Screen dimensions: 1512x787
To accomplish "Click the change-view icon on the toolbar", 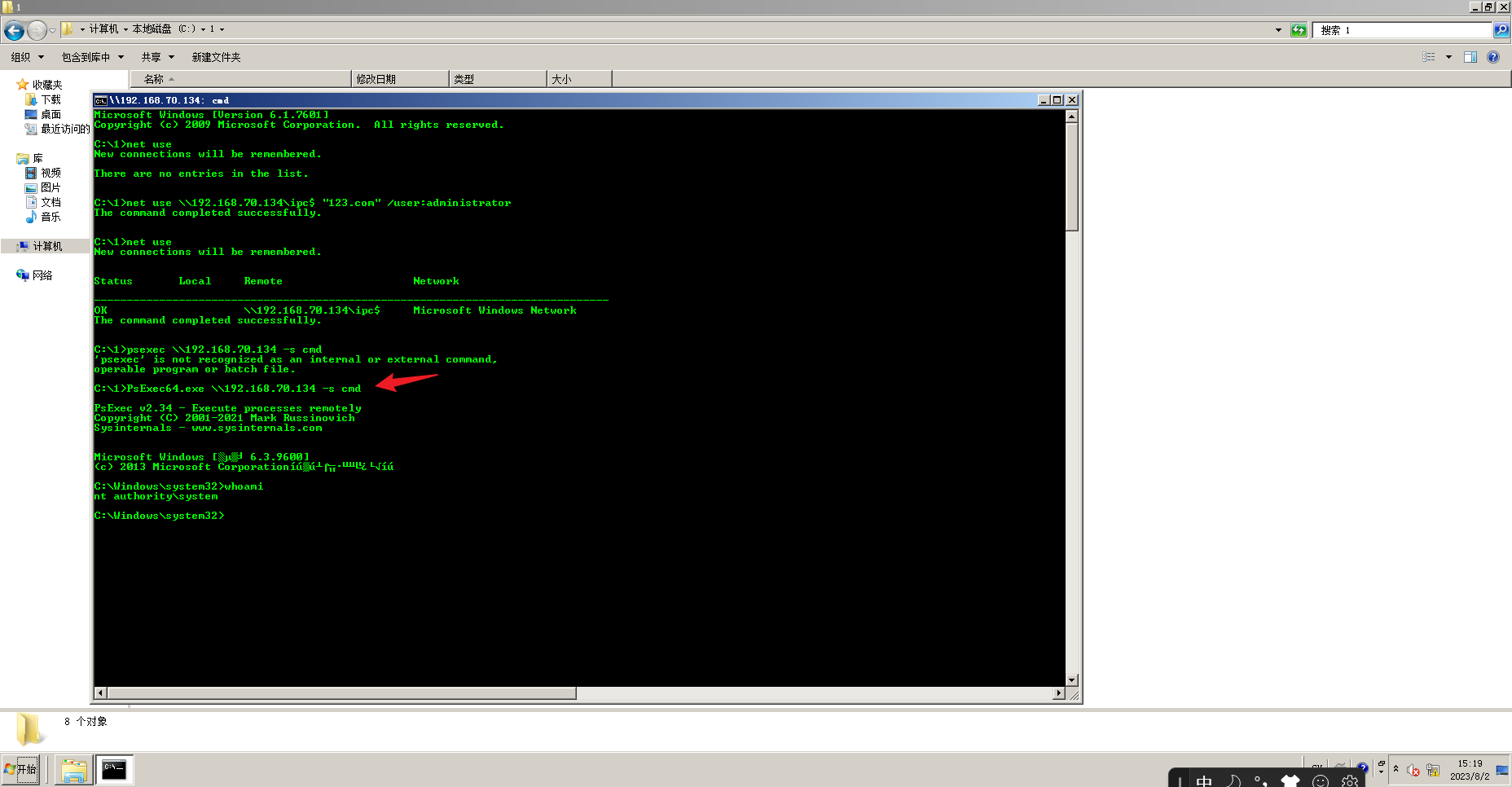I will [x=1427, y=56].
